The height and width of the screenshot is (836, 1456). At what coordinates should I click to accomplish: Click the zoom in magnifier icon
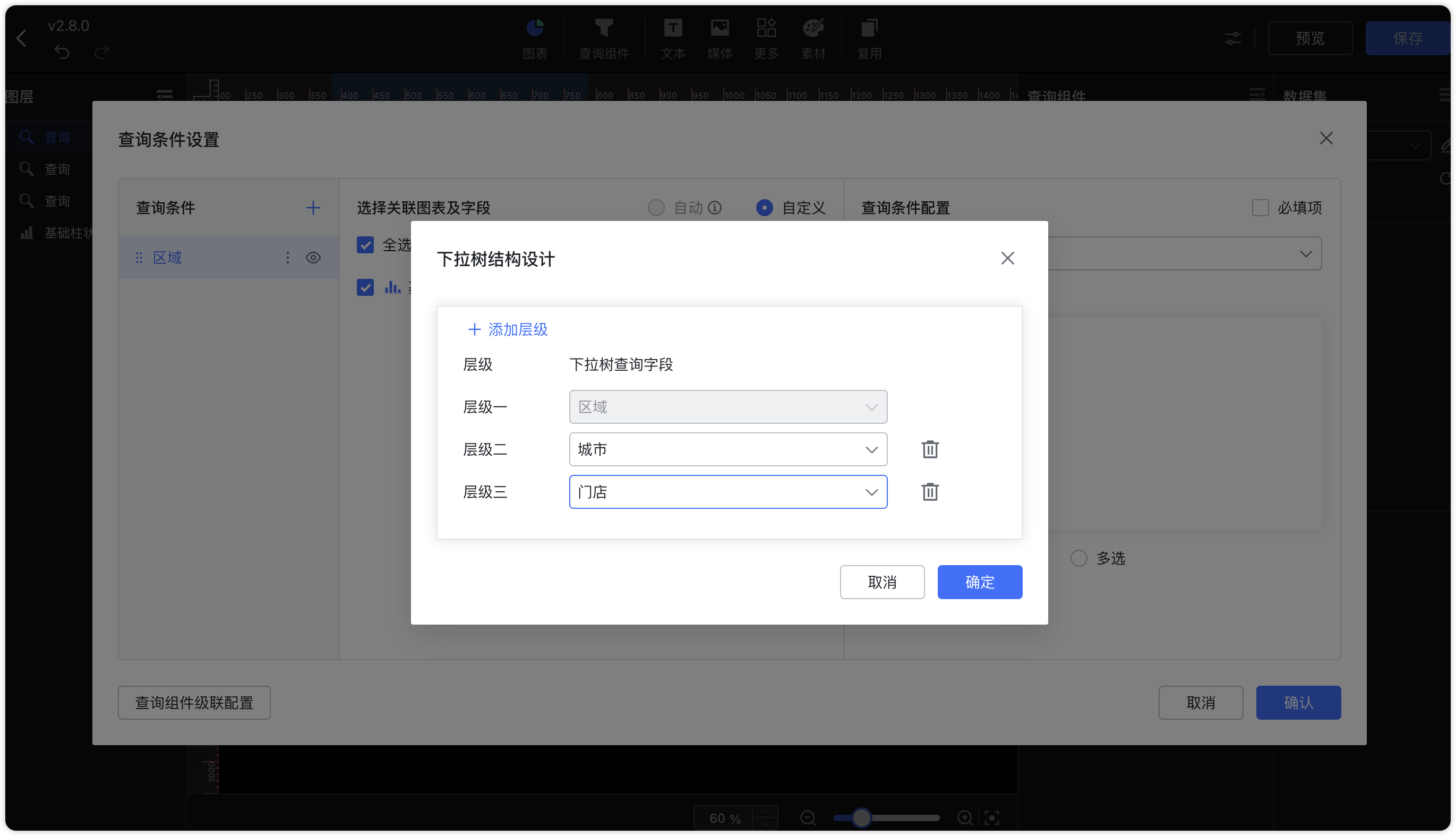coord(965,817)
